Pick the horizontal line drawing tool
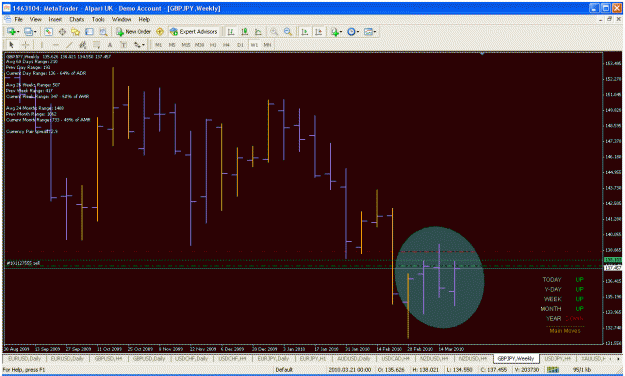The height and width of the screenshot is (376, 625). (56, 45)
